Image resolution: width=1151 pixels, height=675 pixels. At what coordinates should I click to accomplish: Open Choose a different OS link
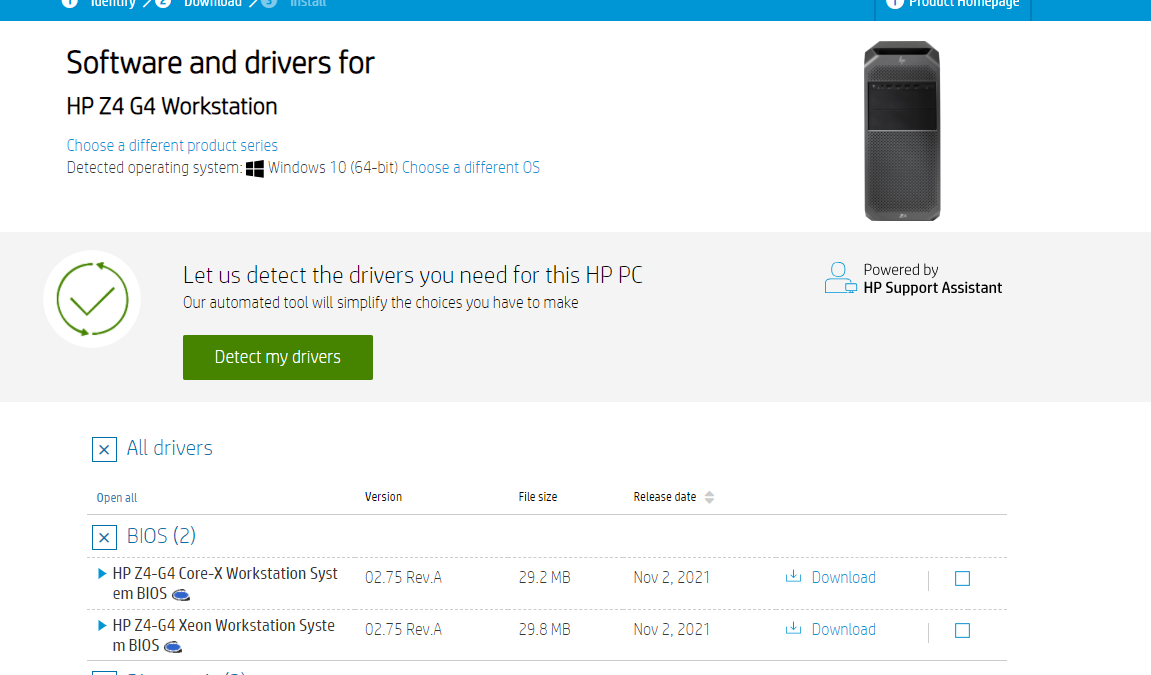pyautogui.click(x=471, y=167)
